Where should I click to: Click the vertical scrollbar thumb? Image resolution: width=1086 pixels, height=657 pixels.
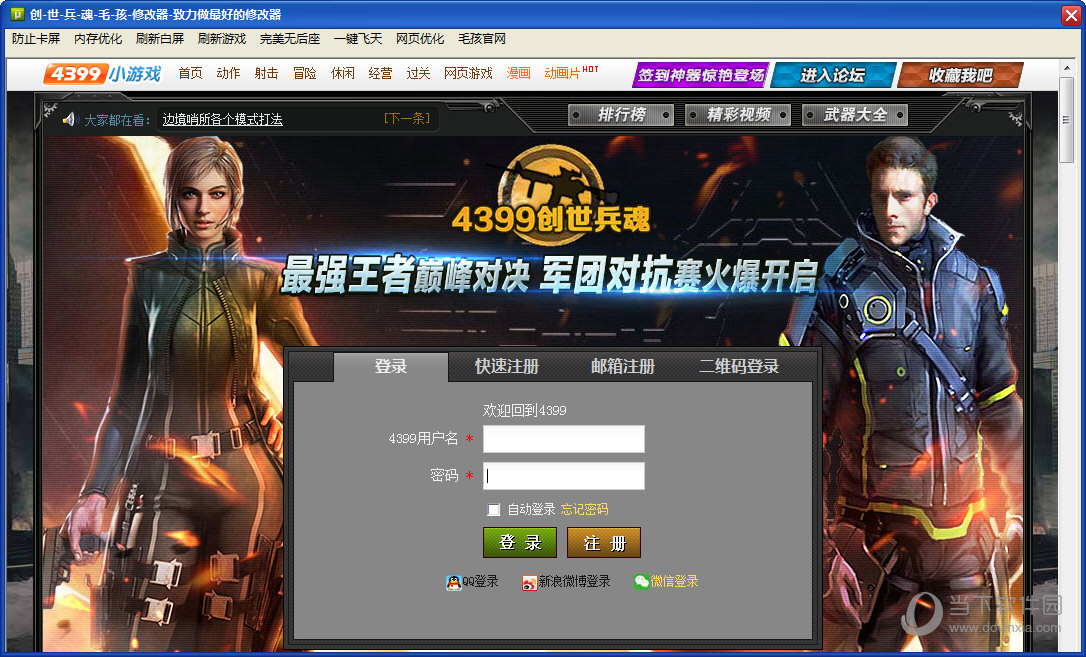pyautogui.click(x=1066, y=120)
